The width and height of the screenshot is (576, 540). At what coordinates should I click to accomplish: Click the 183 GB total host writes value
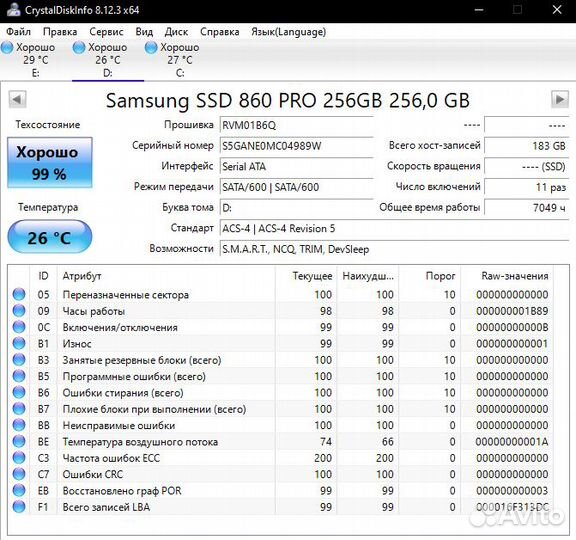pos(526,146)
